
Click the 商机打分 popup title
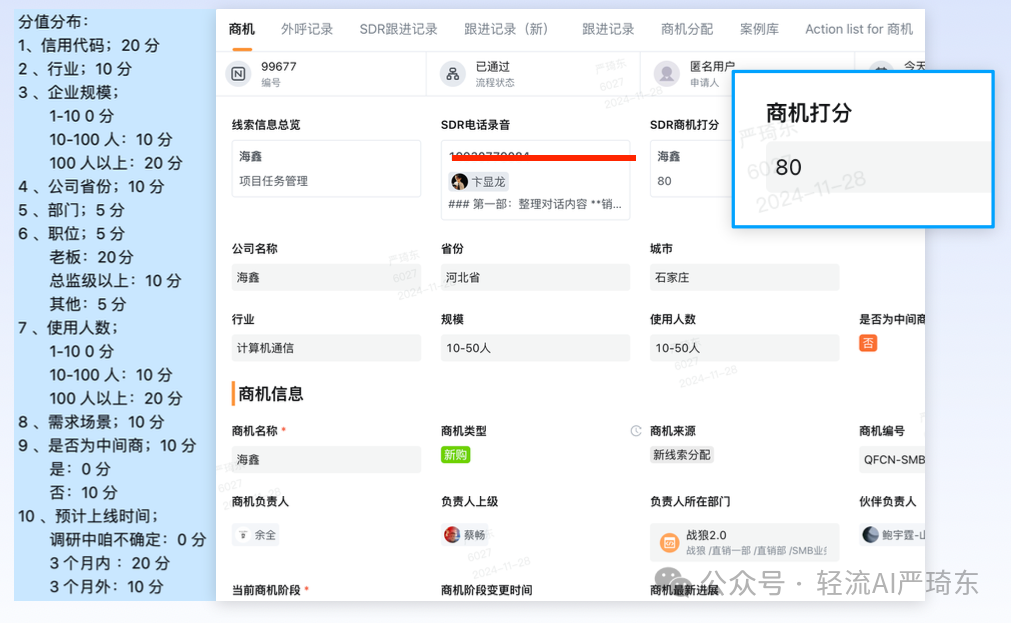809,113
